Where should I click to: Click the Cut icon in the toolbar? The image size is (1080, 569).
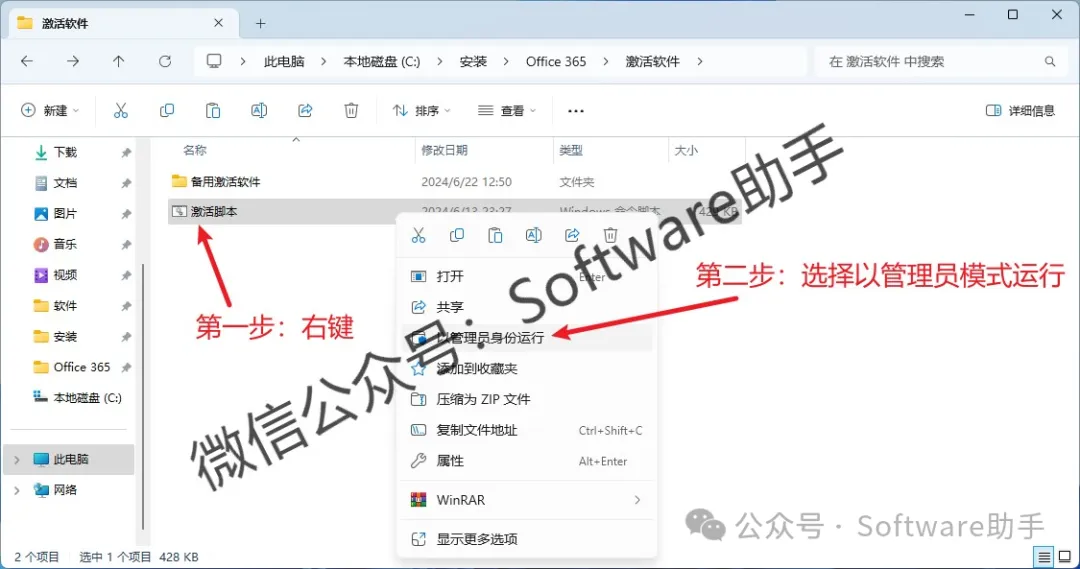click(x=121, y=110)
